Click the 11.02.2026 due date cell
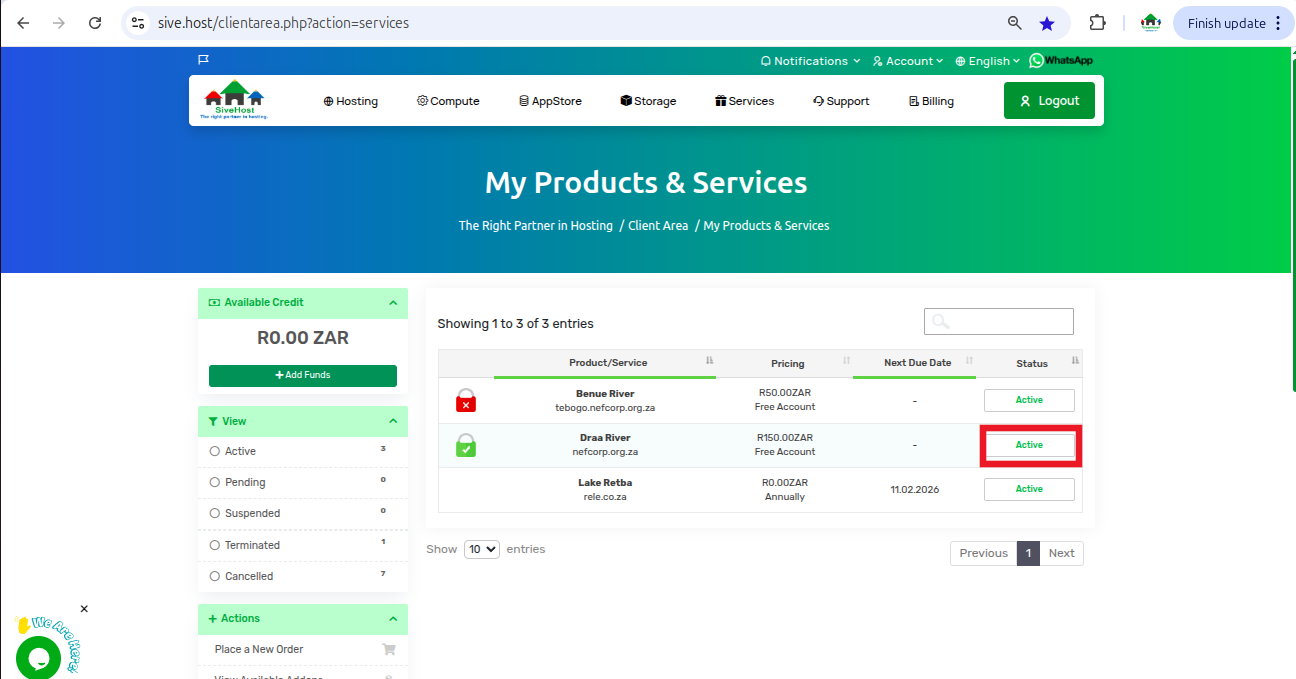Image resolution: width=1296 pixels, height=679 pixels. click(915, 490)
